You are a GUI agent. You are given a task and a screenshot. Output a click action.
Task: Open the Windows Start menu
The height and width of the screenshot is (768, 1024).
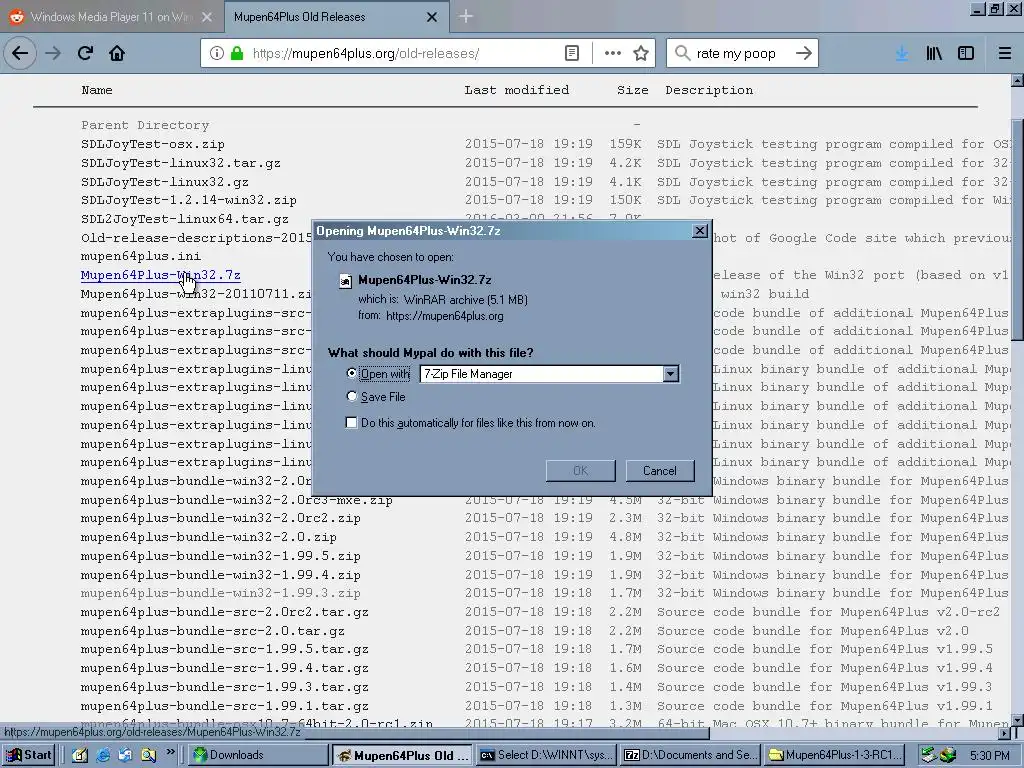[x=29, y=755]
